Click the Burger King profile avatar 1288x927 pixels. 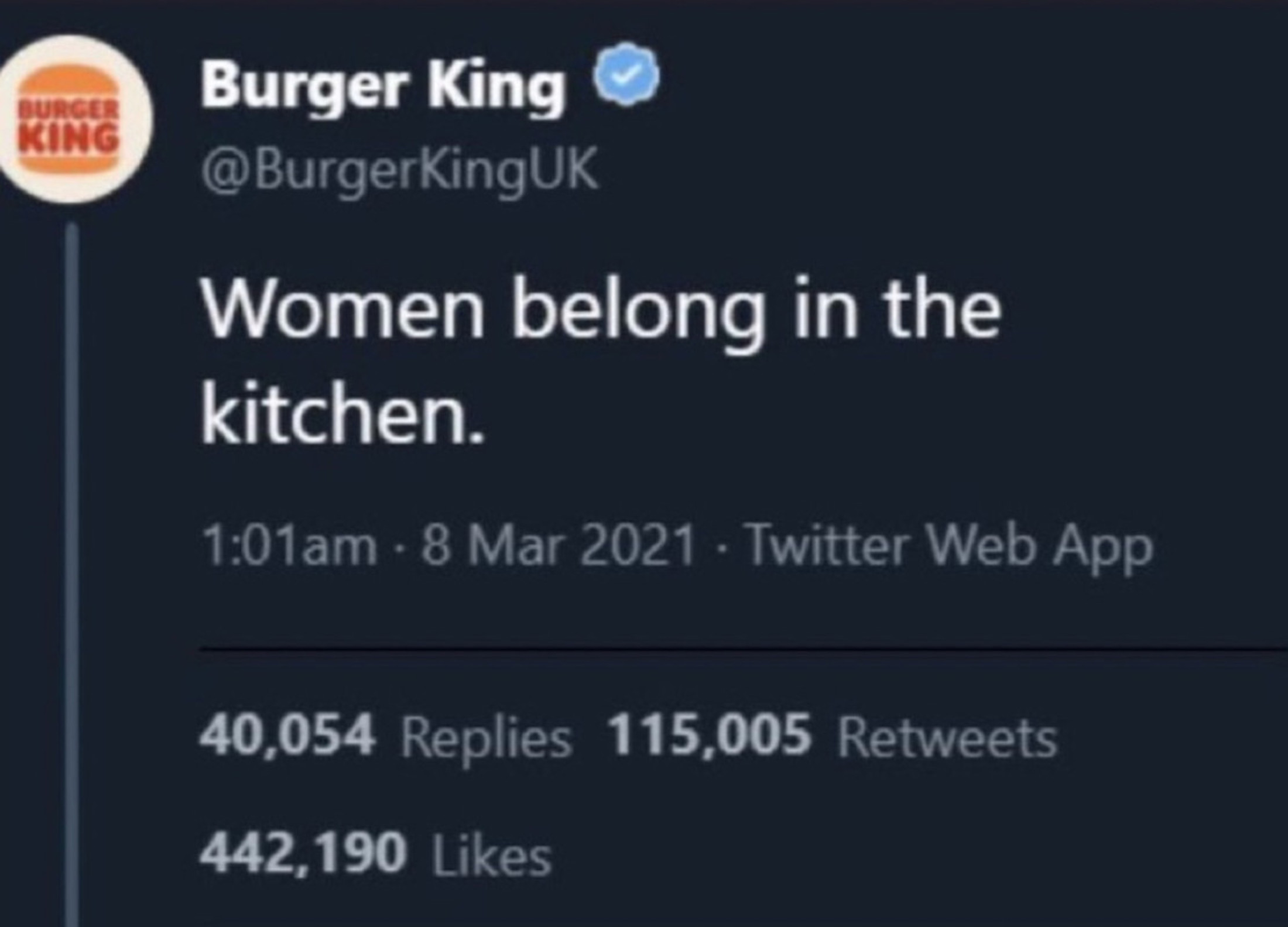point(70,119)
